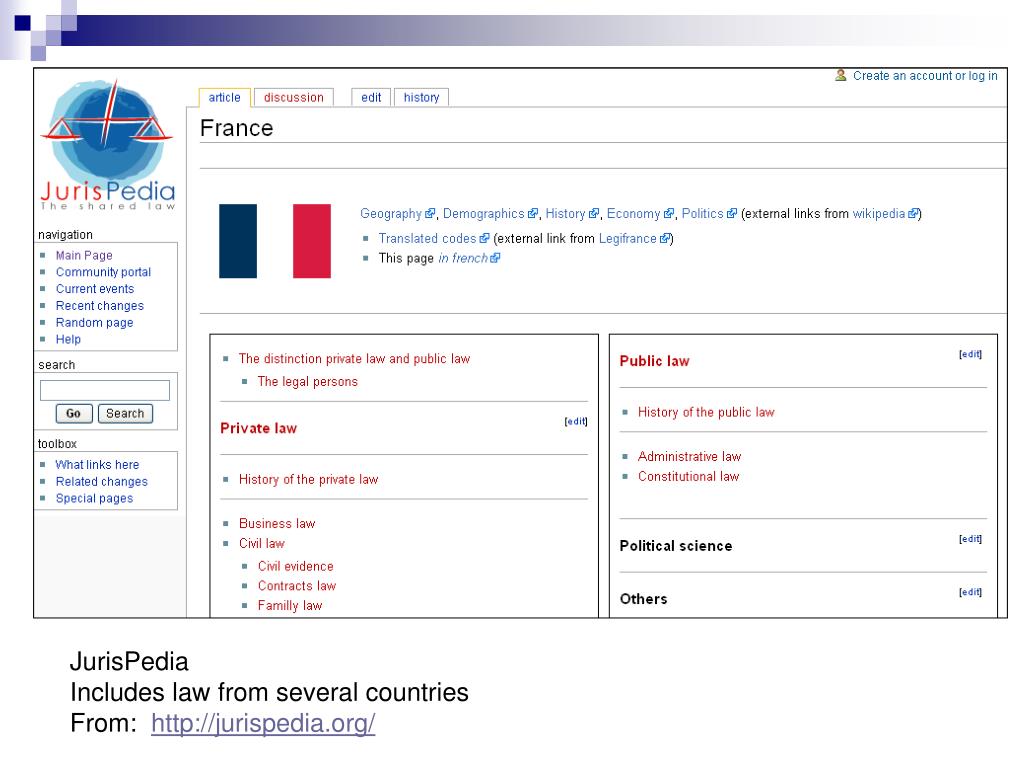Click the Search button
The width and height of the screenshot is (1024, 768).
(125, 413)
